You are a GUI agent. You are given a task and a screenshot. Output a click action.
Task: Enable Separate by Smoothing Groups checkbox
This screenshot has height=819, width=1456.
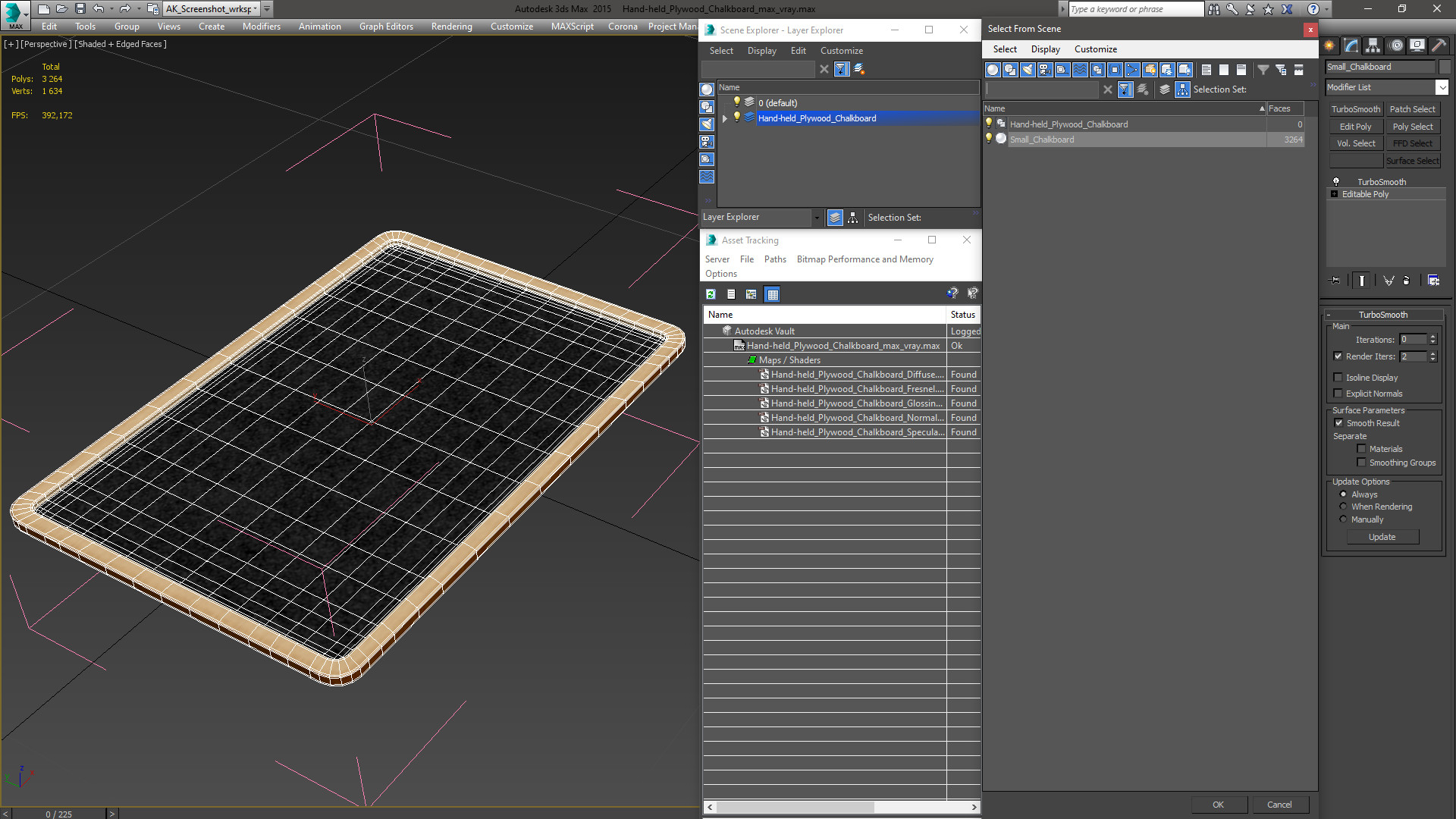tap(1361, 463)
